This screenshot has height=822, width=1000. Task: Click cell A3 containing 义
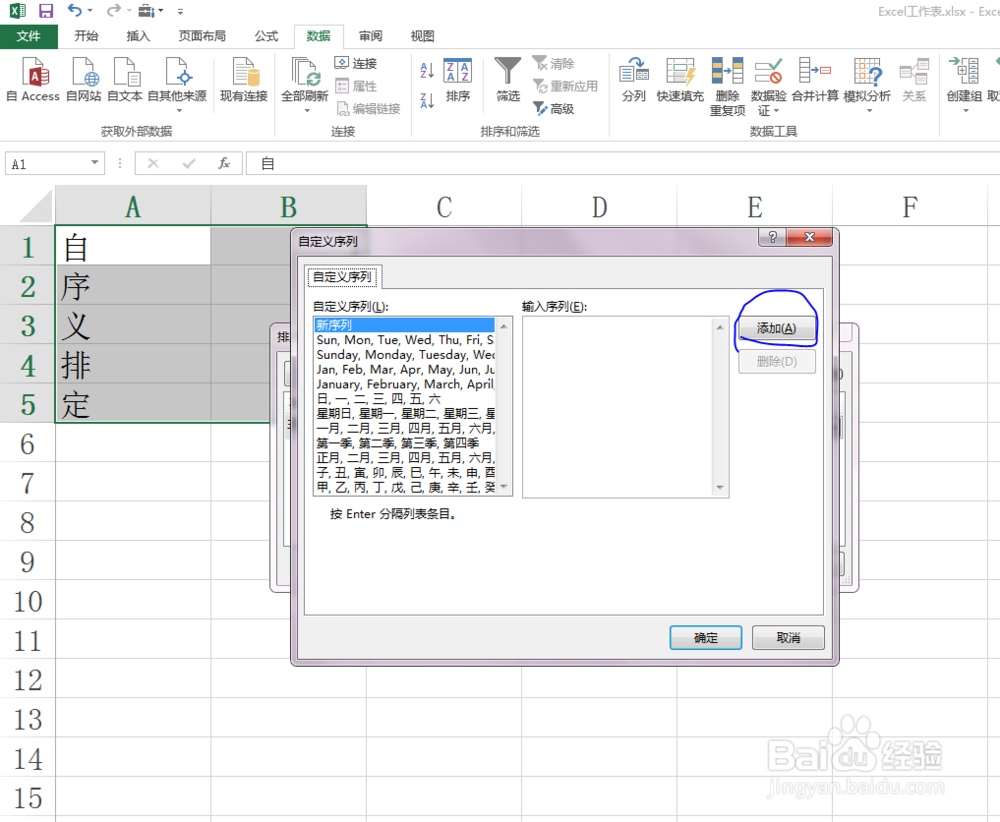click(x=133, y=325)
